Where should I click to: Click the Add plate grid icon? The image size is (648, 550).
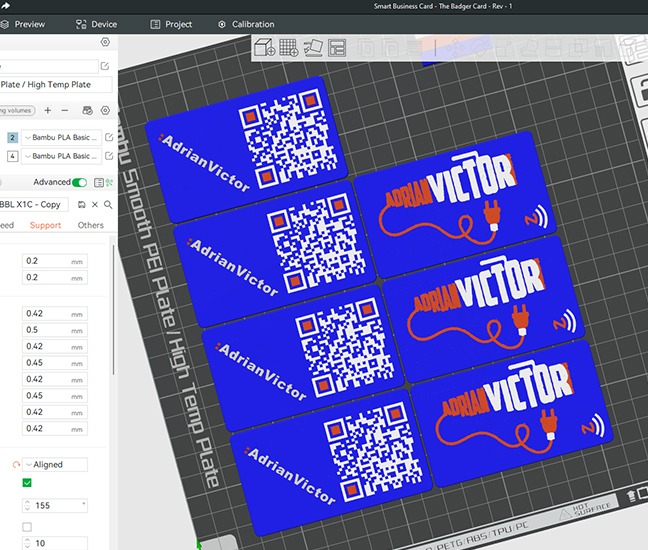click(288, 48)
